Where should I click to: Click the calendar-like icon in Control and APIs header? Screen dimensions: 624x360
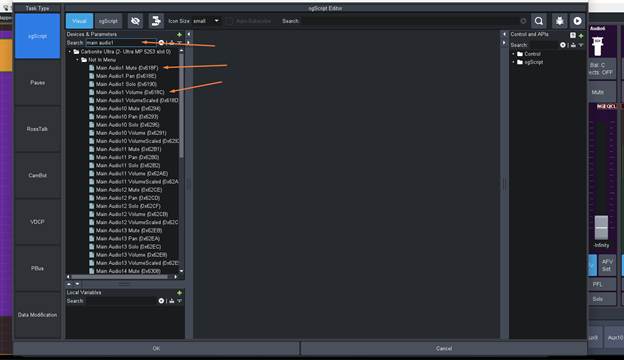click(573, 35)
